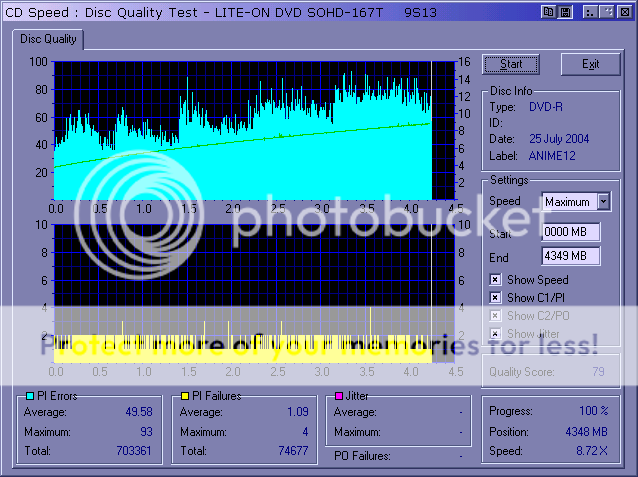Viewport: 638px width, 477px height.
Task: Click the End position field showing 4349 MB
Action: coord(571,256)
